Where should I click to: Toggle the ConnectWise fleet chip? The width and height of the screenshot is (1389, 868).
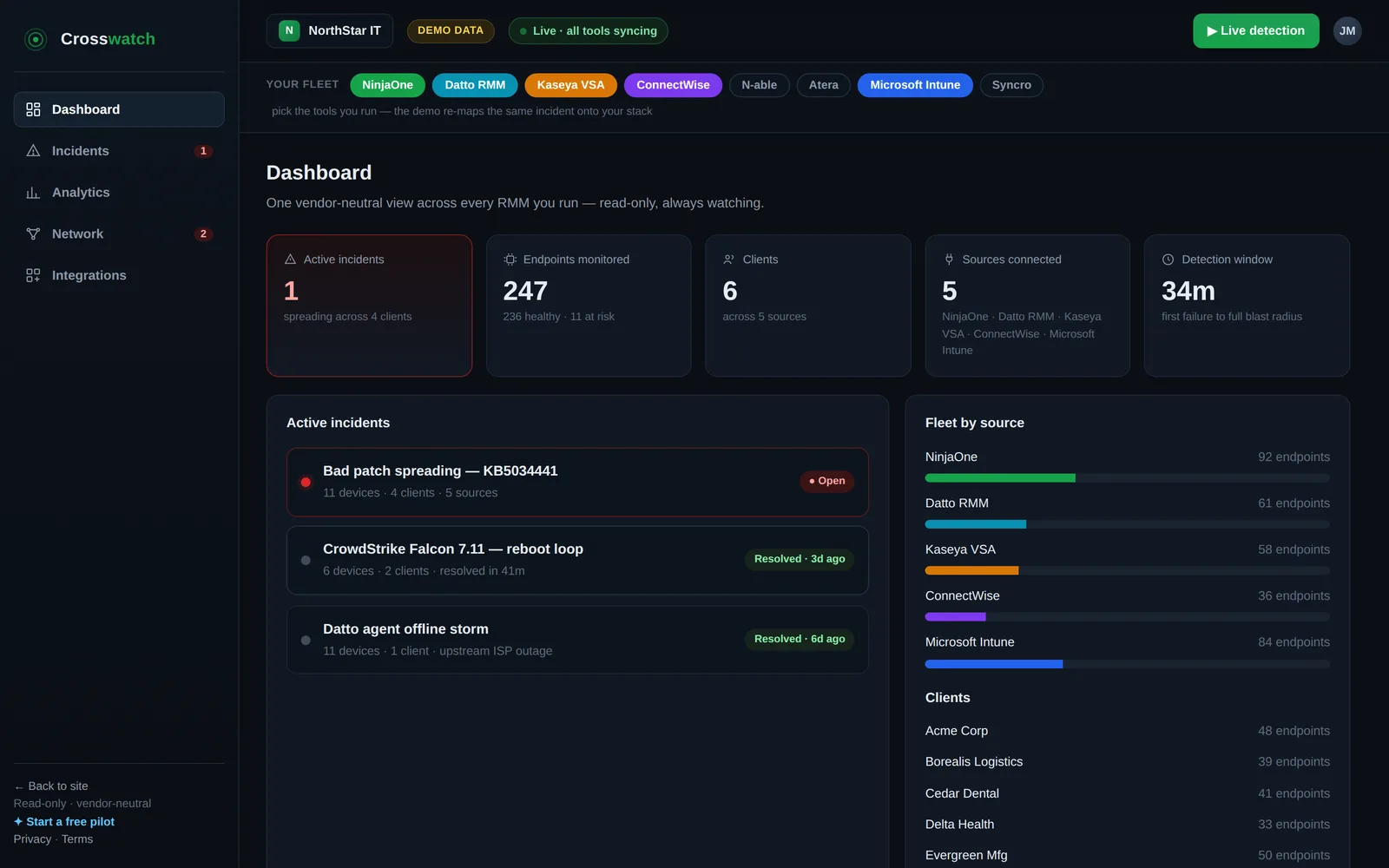coord(673,85)
